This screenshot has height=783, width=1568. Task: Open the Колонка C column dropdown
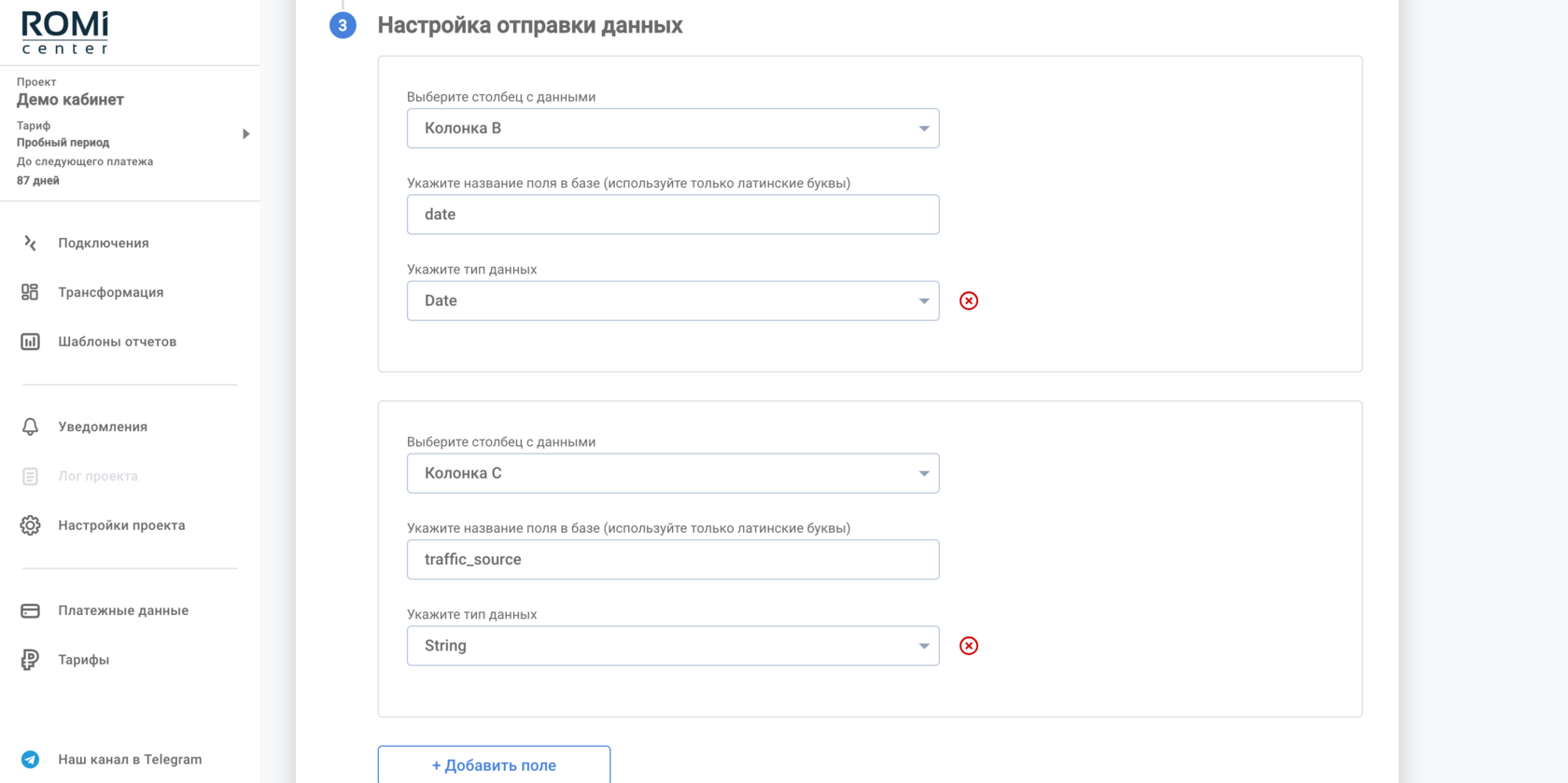(673, 473)
